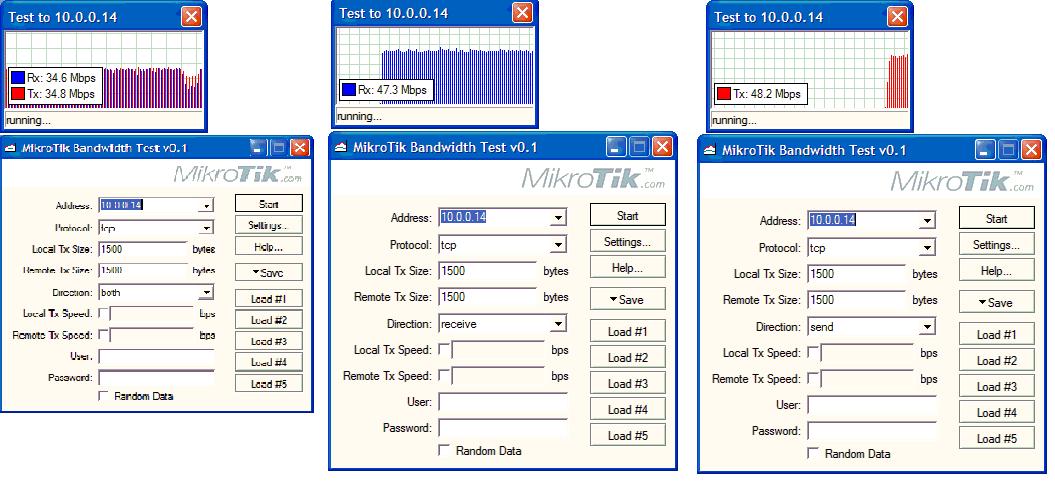
Task: Click Load #2 in the receive-direction window
Action: click(x=628, y=357)
